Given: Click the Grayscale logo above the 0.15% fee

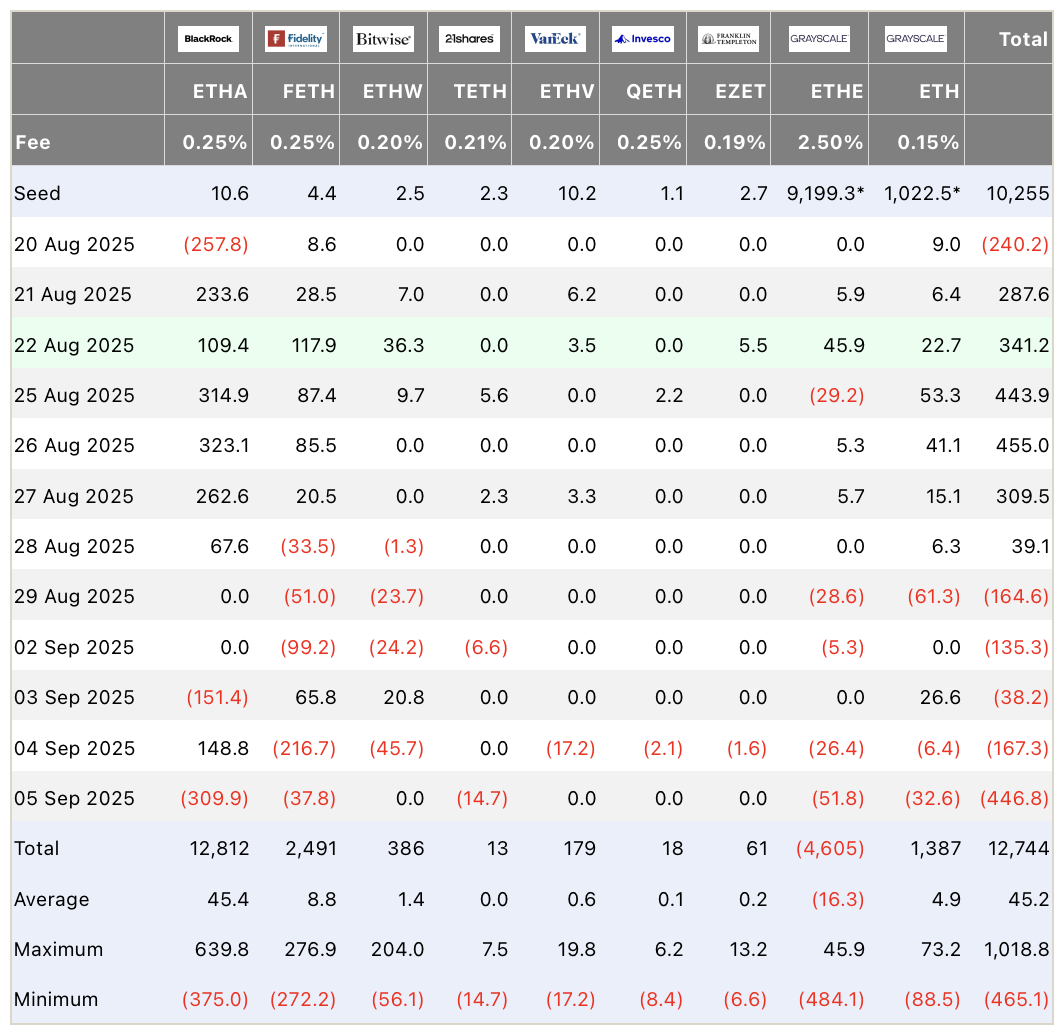Looking at the screenshot, I should point(916,39).
